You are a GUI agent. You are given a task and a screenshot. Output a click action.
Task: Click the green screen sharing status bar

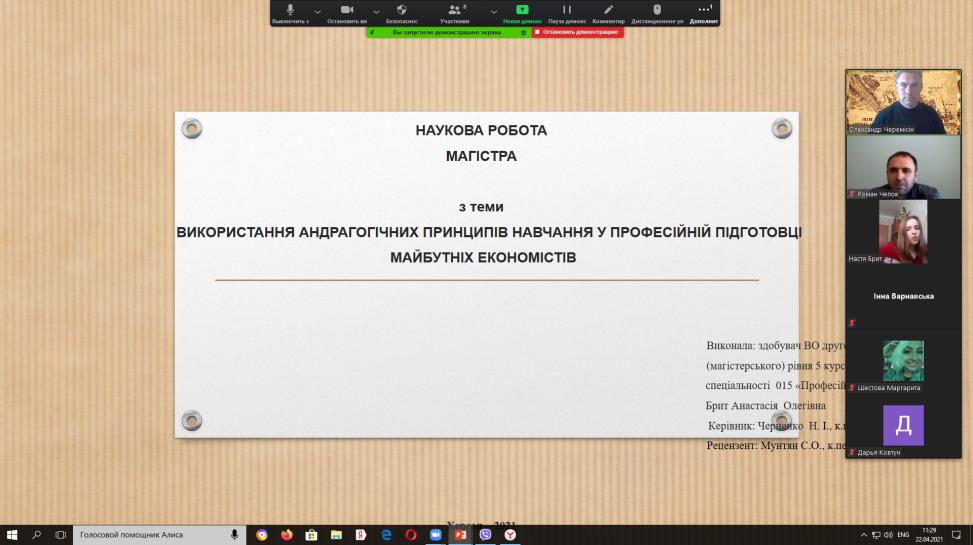click(446, 32)
